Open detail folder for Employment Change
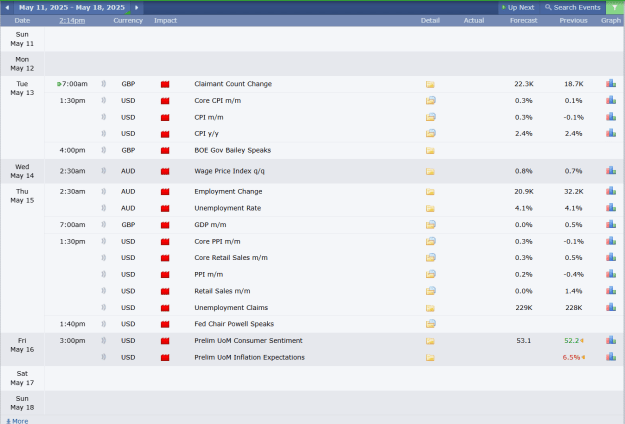The image size is (625, 424). pos(430,192)
